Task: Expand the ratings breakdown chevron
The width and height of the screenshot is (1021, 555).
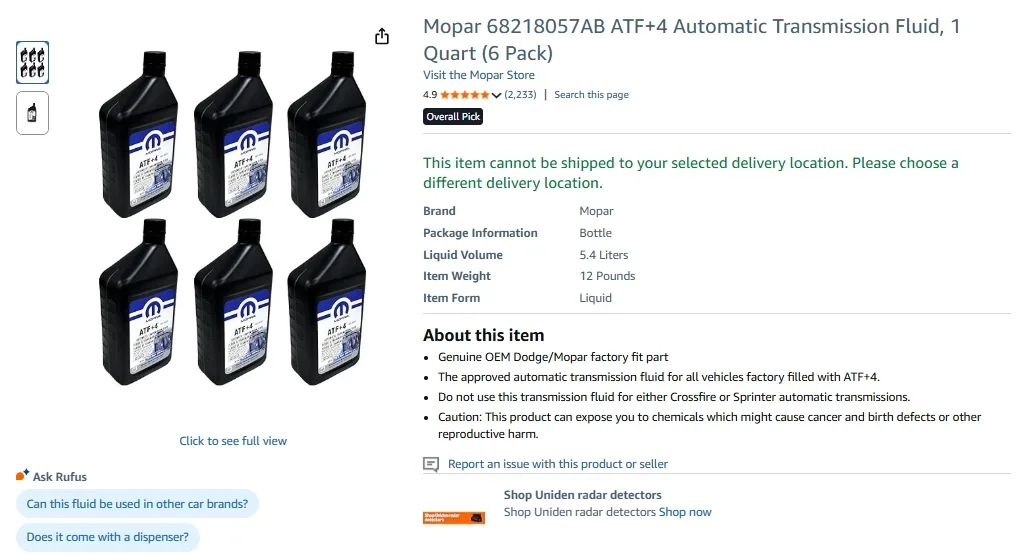Action: (497, 96)
